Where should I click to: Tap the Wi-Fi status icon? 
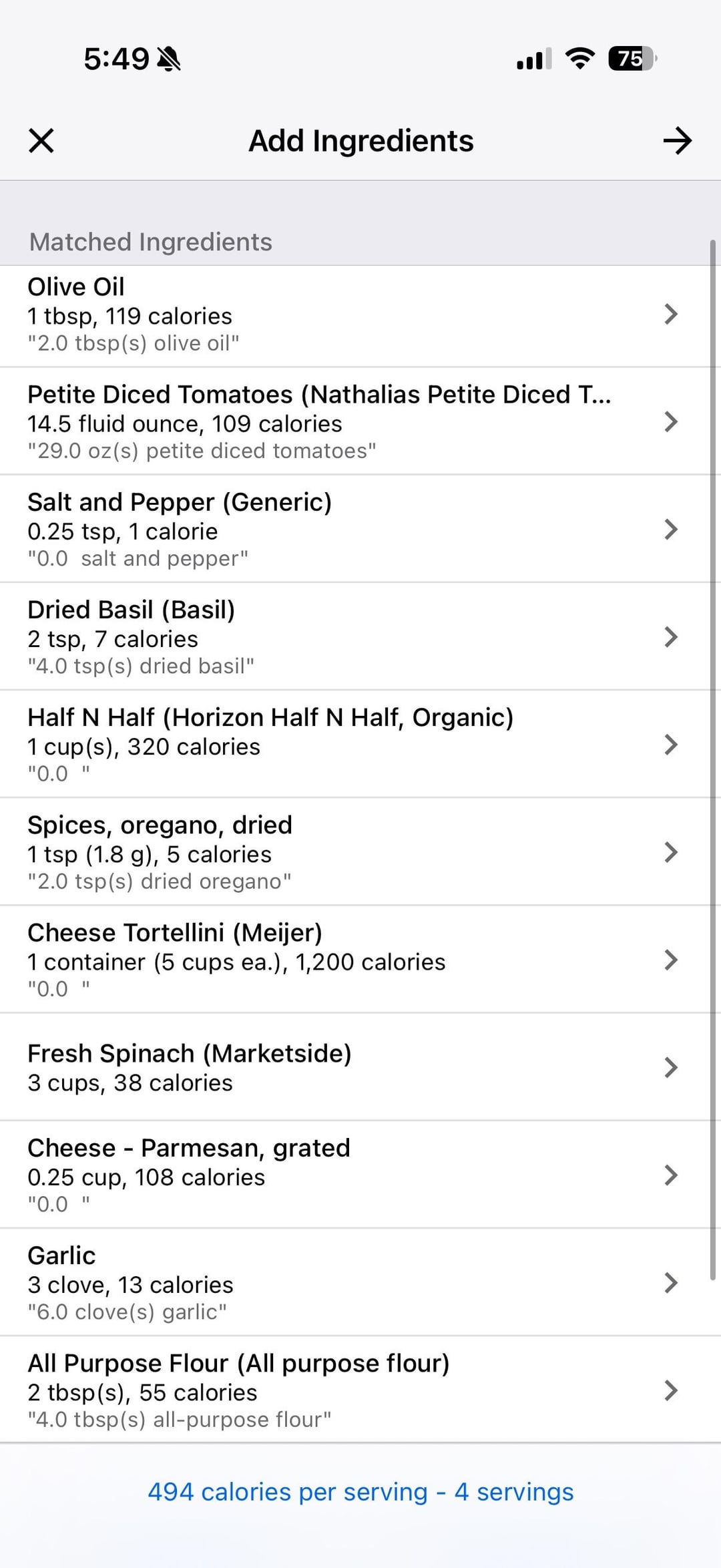[x=579, y=59]
